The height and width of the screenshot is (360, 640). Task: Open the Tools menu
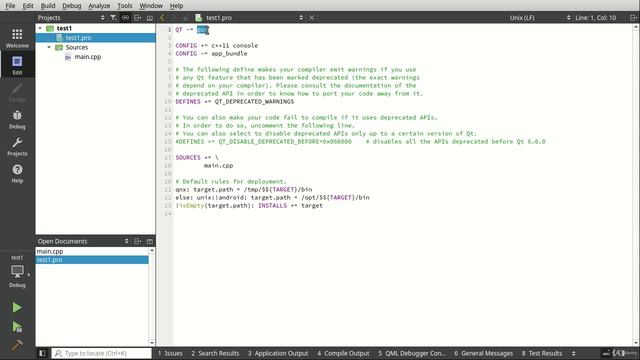(125, 6)
